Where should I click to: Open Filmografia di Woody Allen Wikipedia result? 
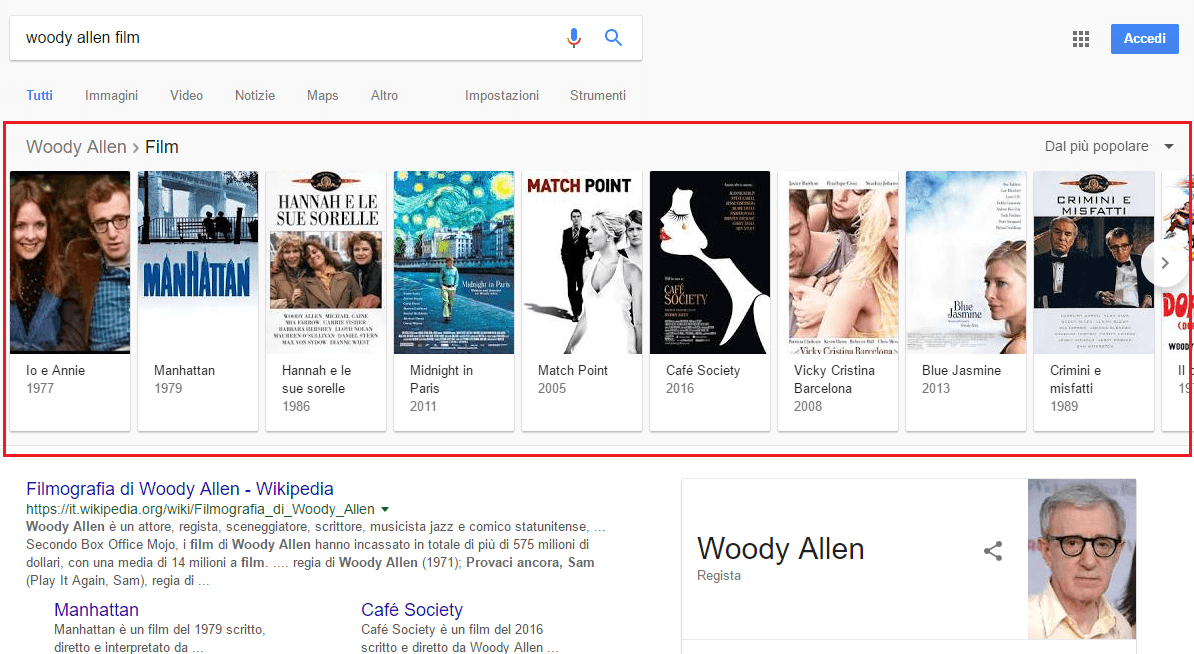point(180,489)
